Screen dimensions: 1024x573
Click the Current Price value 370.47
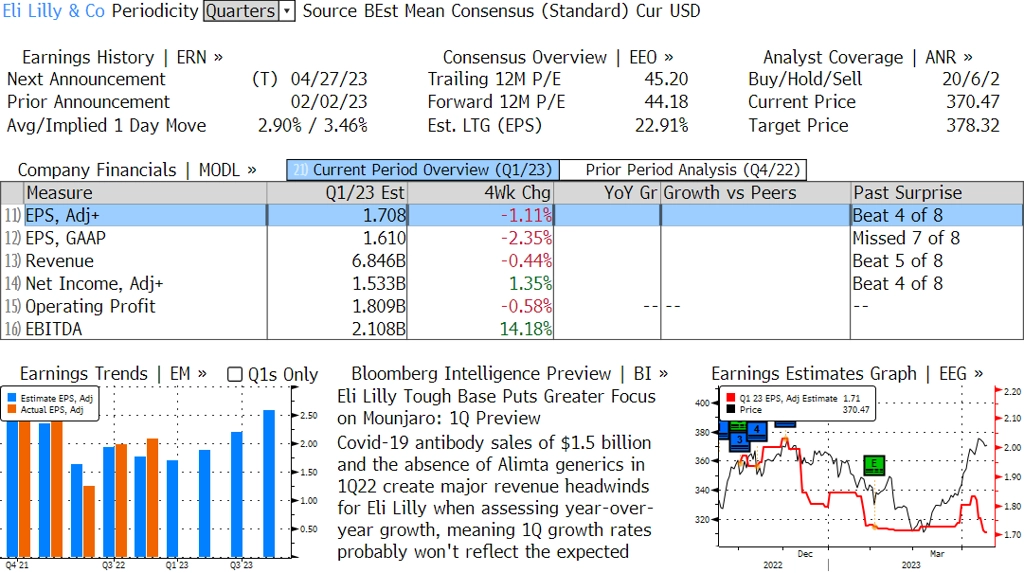pyautogui.click(x=973, y=102)
